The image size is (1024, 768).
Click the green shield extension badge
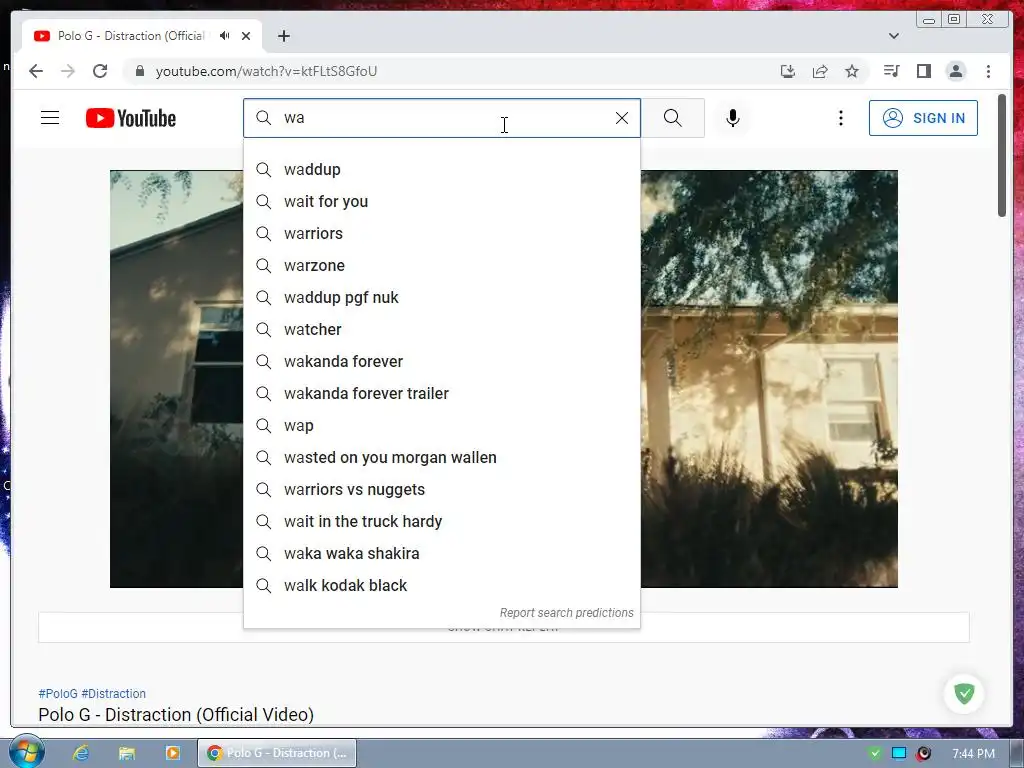coord(964,693)
